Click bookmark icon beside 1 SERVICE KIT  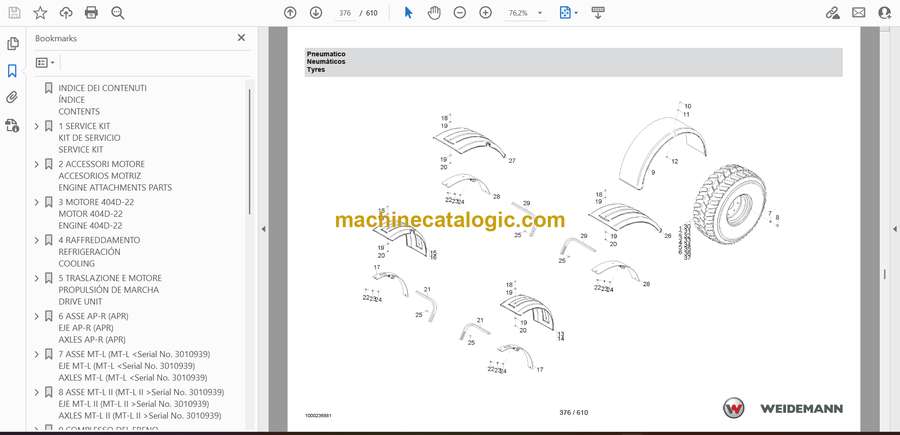click(49, 126)
